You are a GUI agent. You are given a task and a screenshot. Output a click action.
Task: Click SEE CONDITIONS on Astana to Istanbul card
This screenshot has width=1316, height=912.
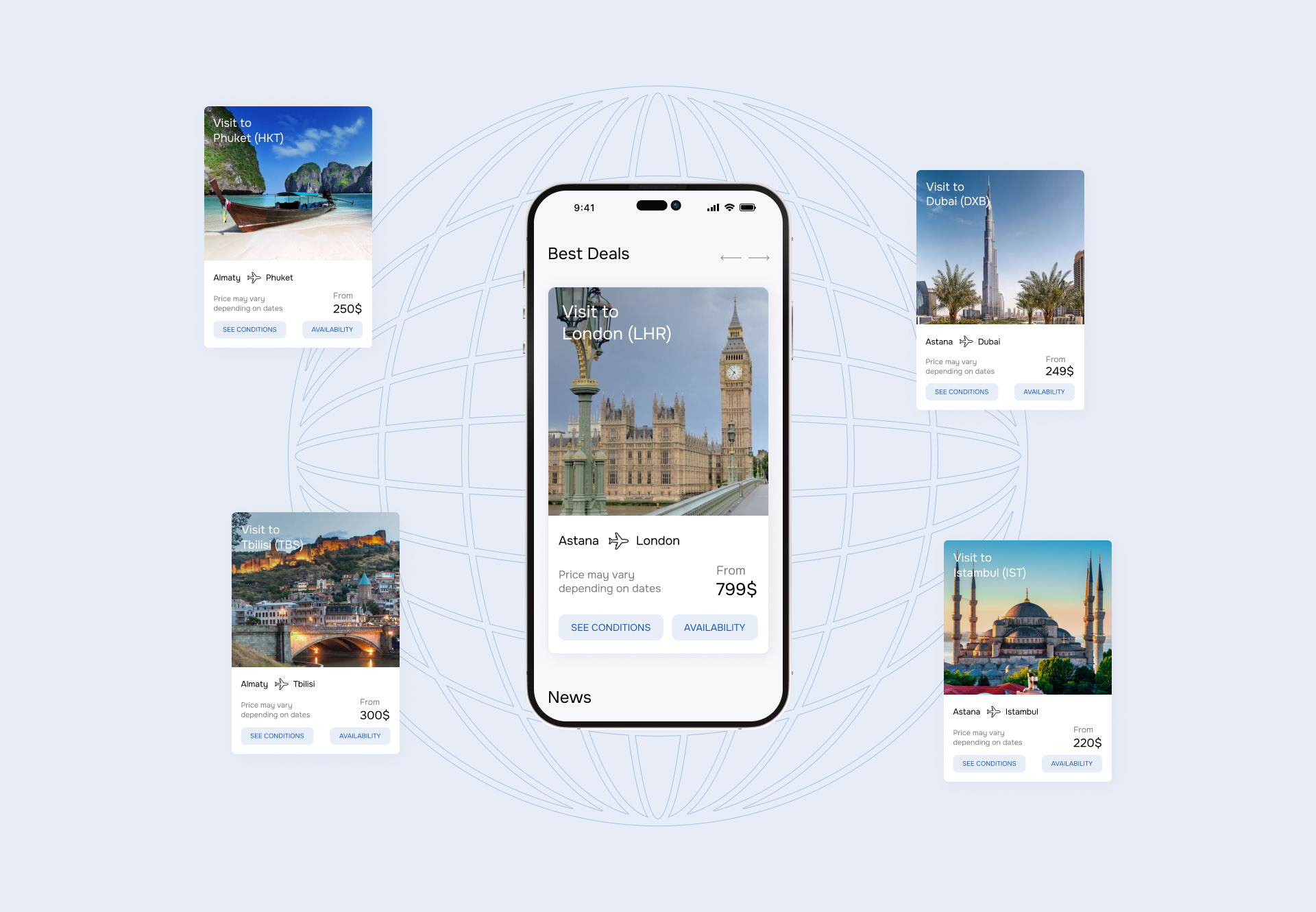989,763
